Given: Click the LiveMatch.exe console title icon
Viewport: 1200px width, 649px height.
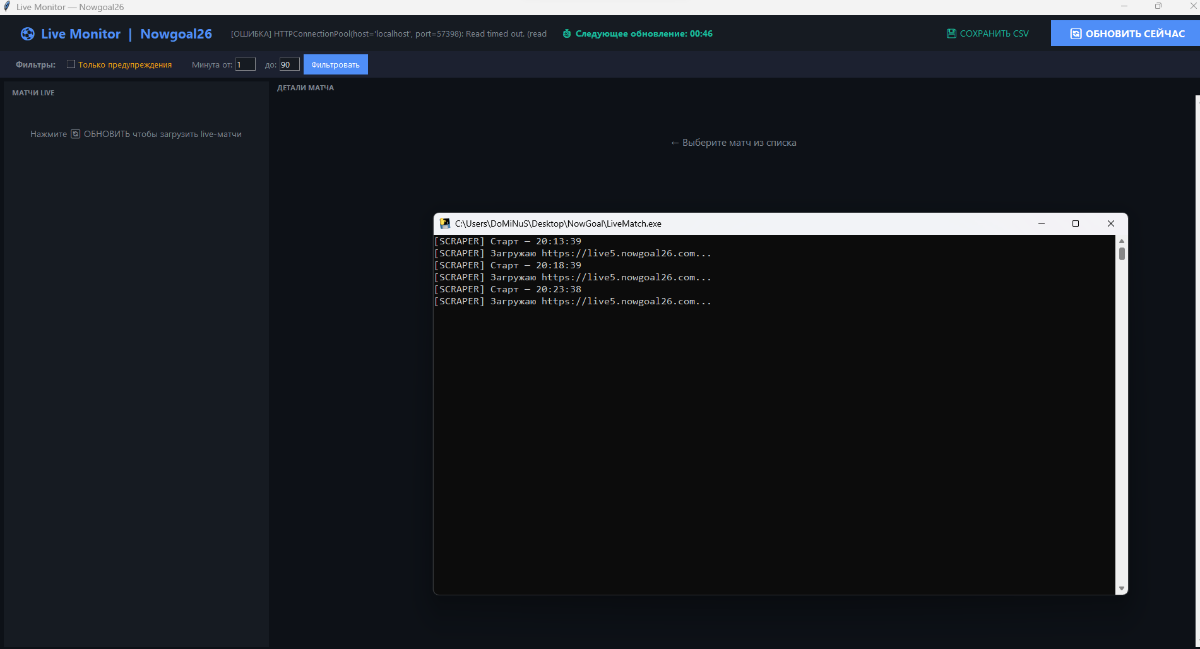Looking at the screenshot, I should pyautogui.click(x=445, y=224).
